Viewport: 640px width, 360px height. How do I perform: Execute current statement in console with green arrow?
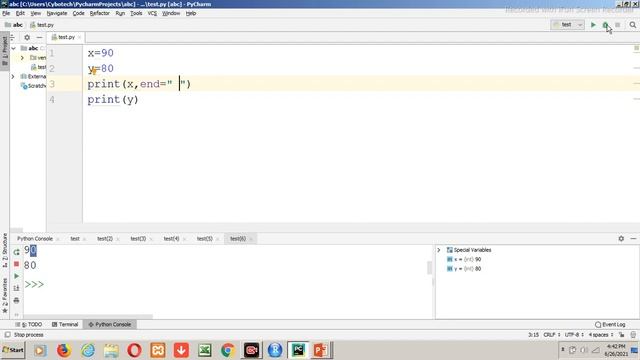pos(16,276)
